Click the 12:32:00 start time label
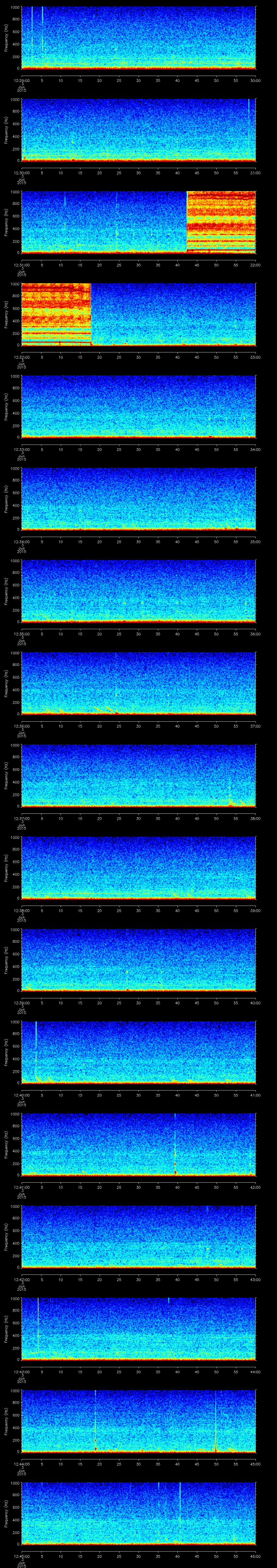 (21, 357)
